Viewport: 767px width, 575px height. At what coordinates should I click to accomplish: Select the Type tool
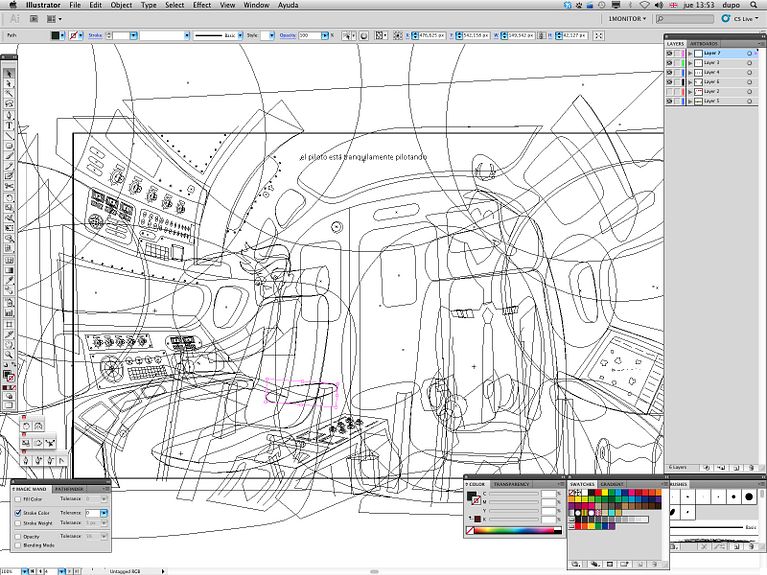[9, 125]
